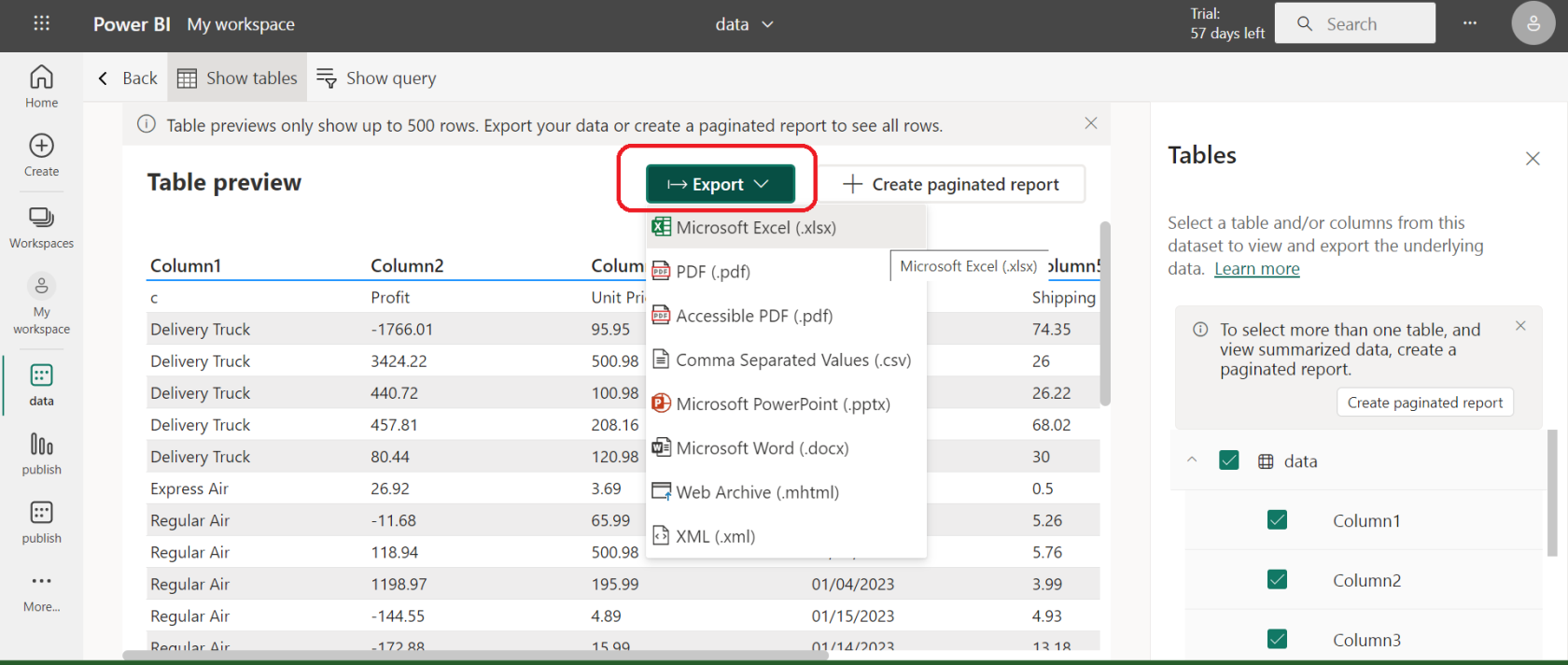Click the Learn more link

[x=1256, y=269]
